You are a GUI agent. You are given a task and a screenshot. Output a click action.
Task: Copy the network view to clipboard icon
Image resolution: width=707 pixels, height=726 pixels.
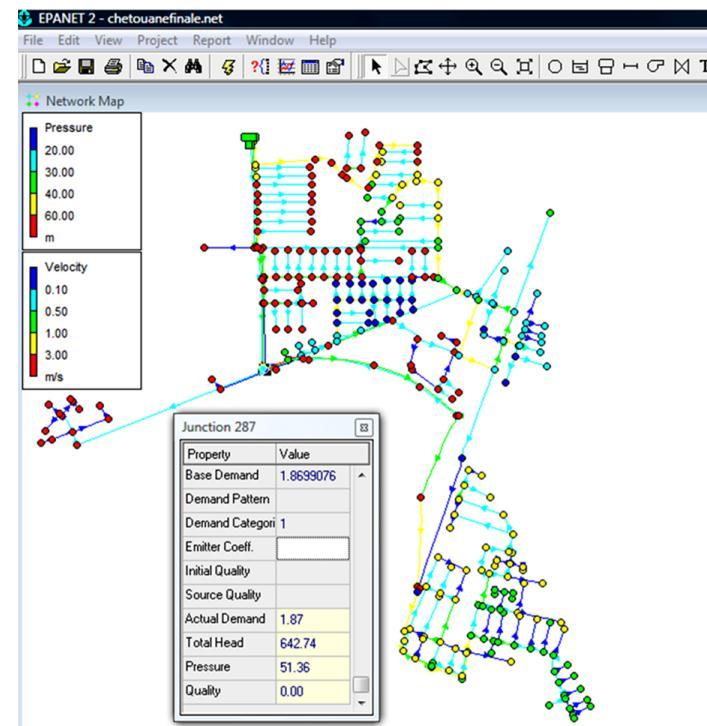[145, 67]
